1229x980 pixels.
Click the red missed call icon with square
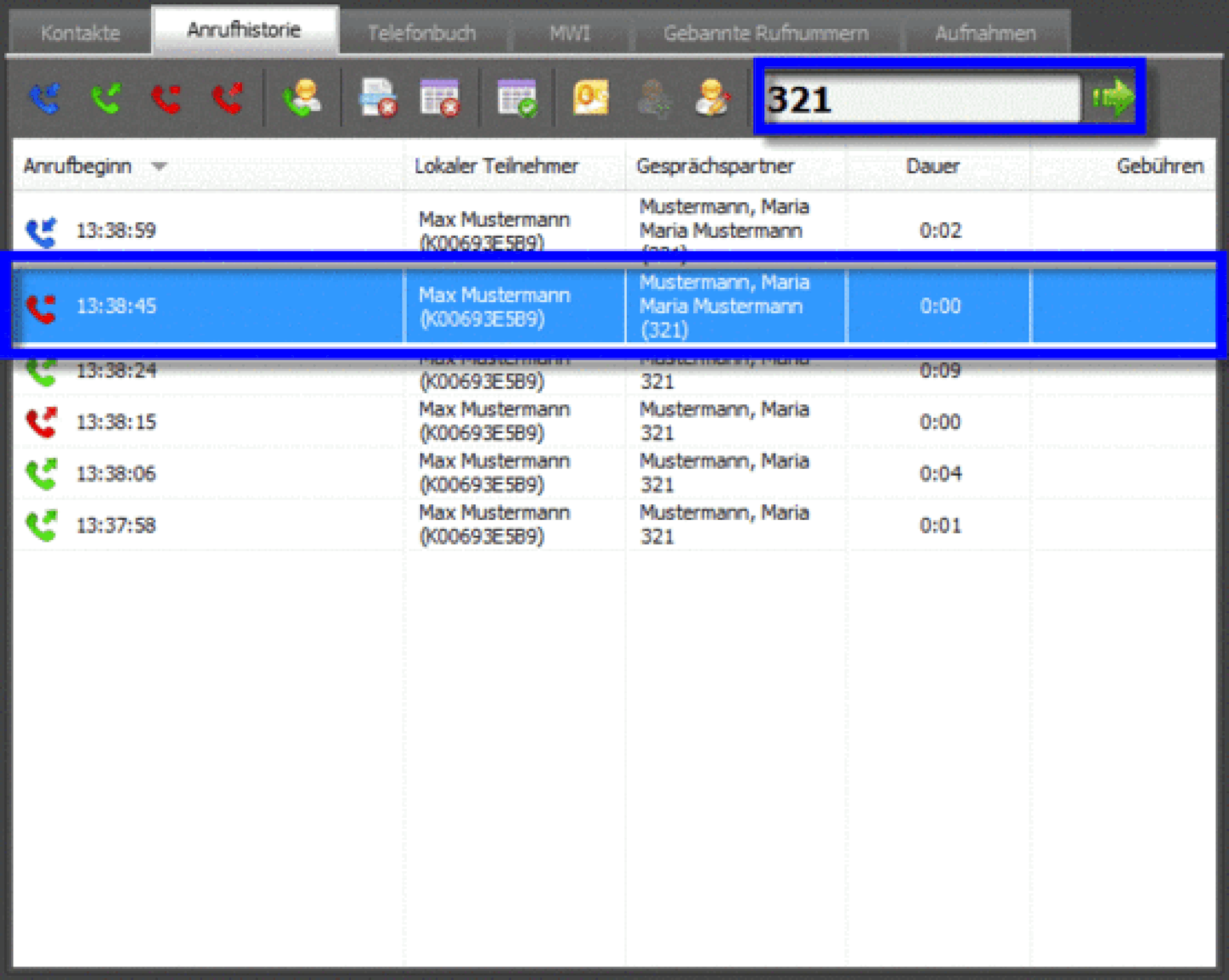coord(166,98)
